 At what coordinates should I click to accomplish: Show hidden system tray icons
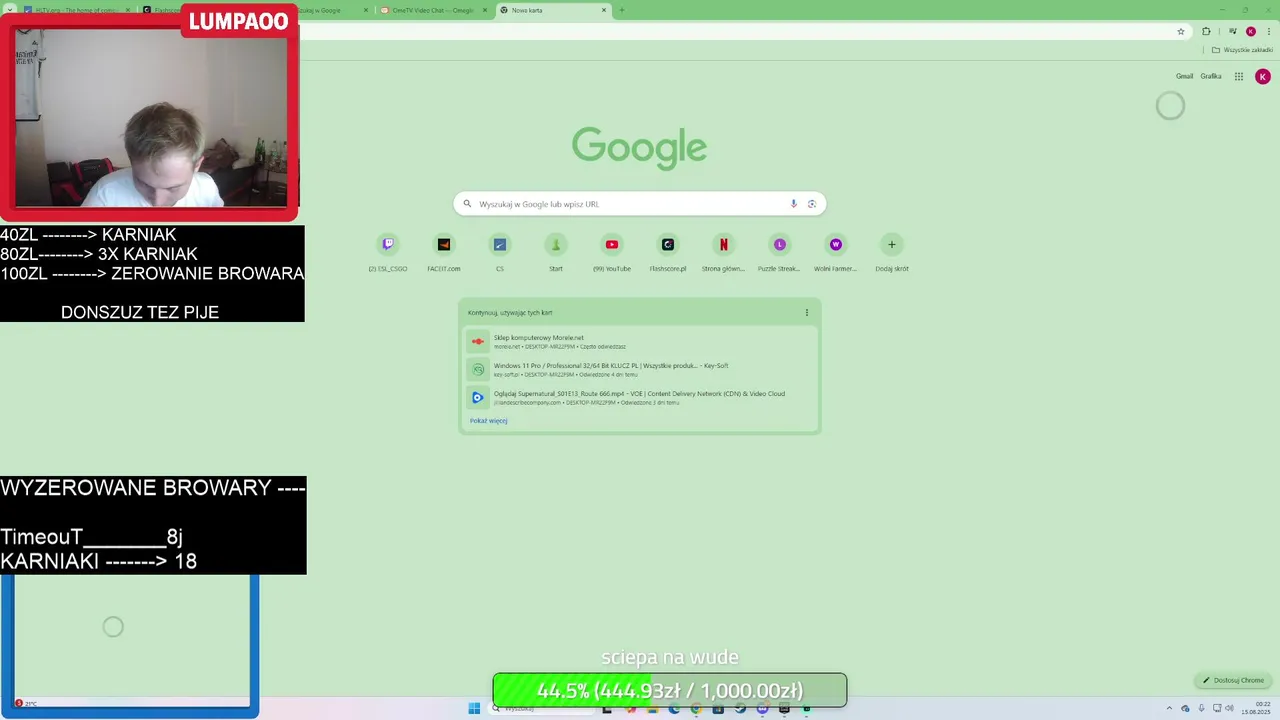pyautogui.click(x=1169, y=709)
